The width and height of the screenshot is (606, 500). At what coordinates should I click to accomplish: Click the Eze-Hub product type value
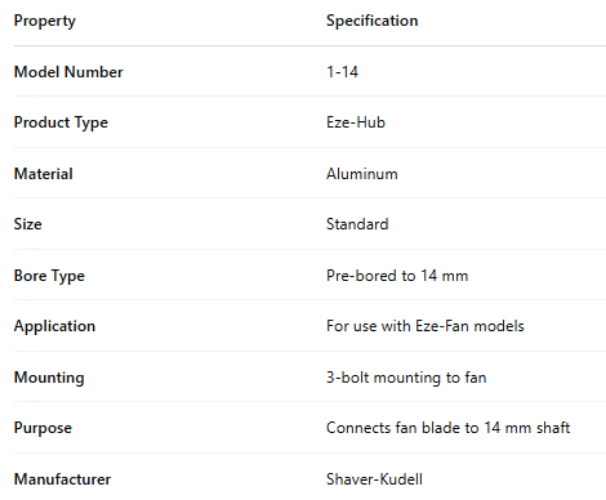354,123
